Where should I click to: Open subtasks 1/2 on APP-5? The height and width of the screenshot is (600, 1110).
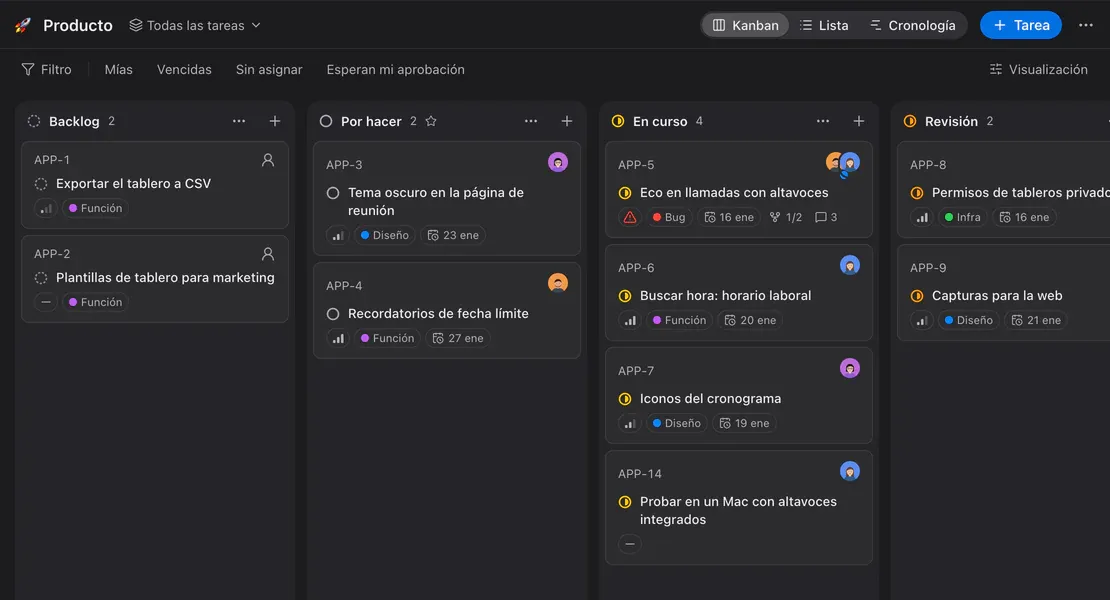[x=786, y=217]
